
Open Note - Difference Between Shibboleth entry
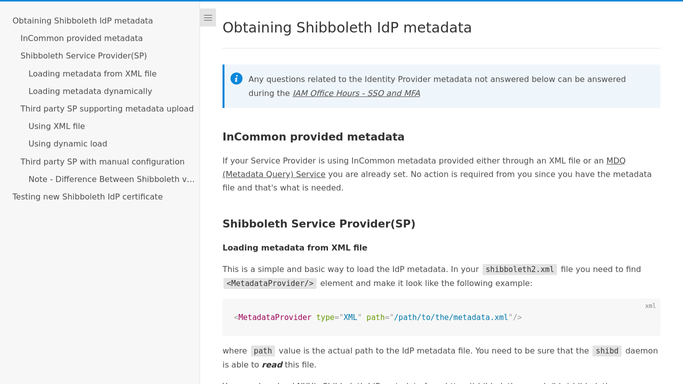point(112,179)
